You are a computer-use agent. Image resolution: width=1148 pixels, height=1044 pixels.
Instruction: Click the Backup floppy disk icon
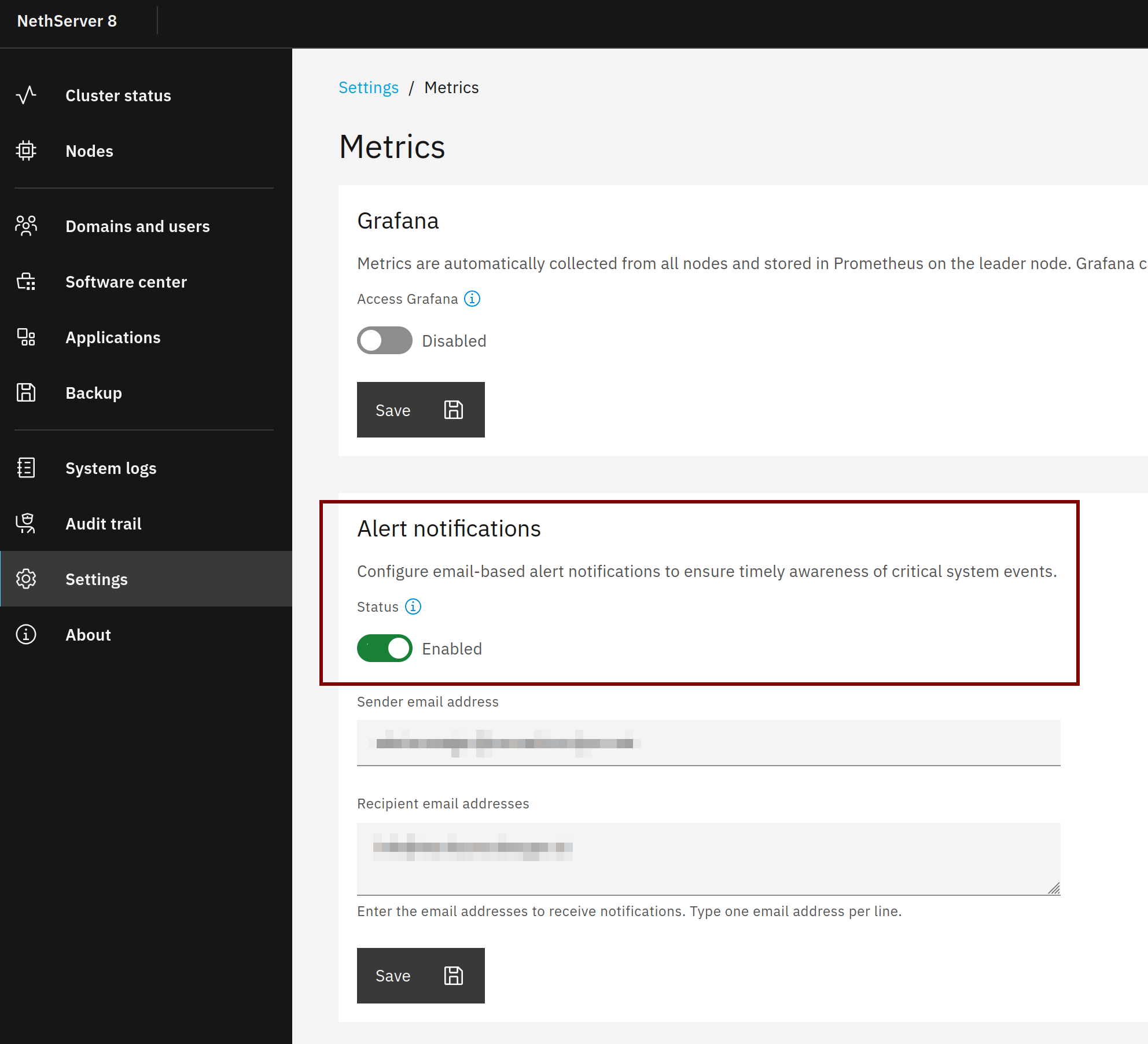coord(26,393)
